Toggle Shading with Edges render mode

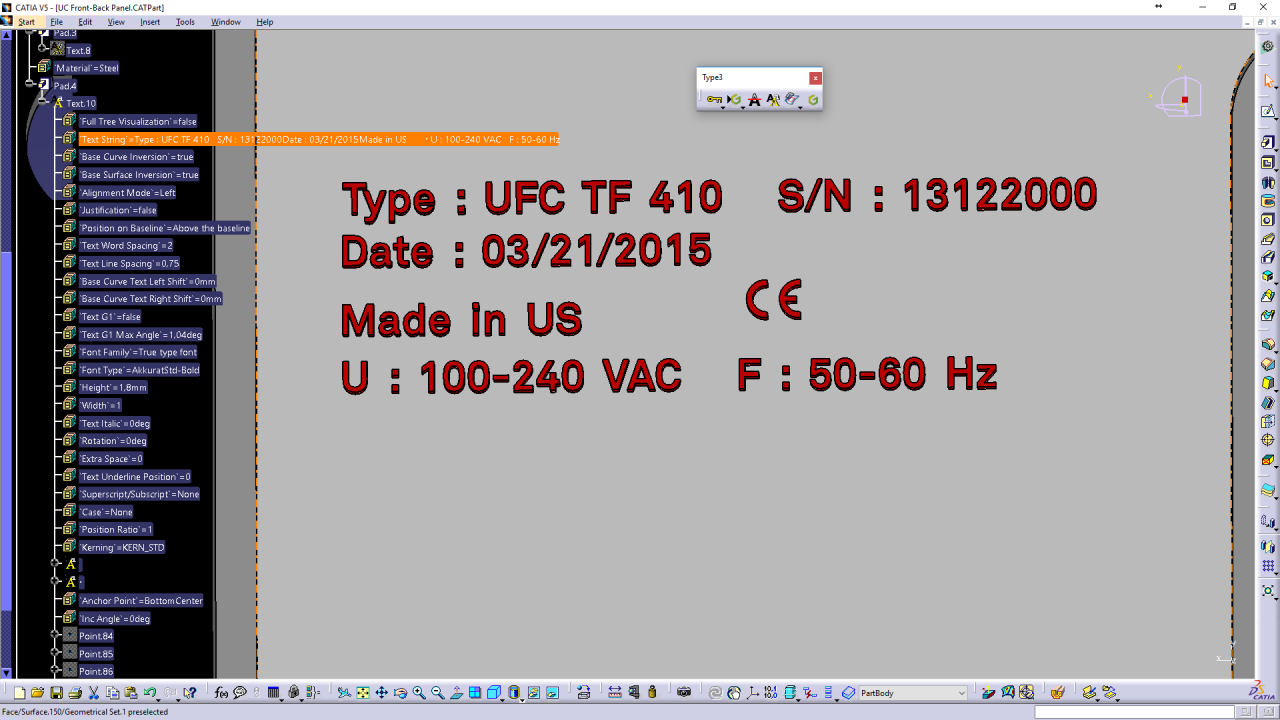513,691
